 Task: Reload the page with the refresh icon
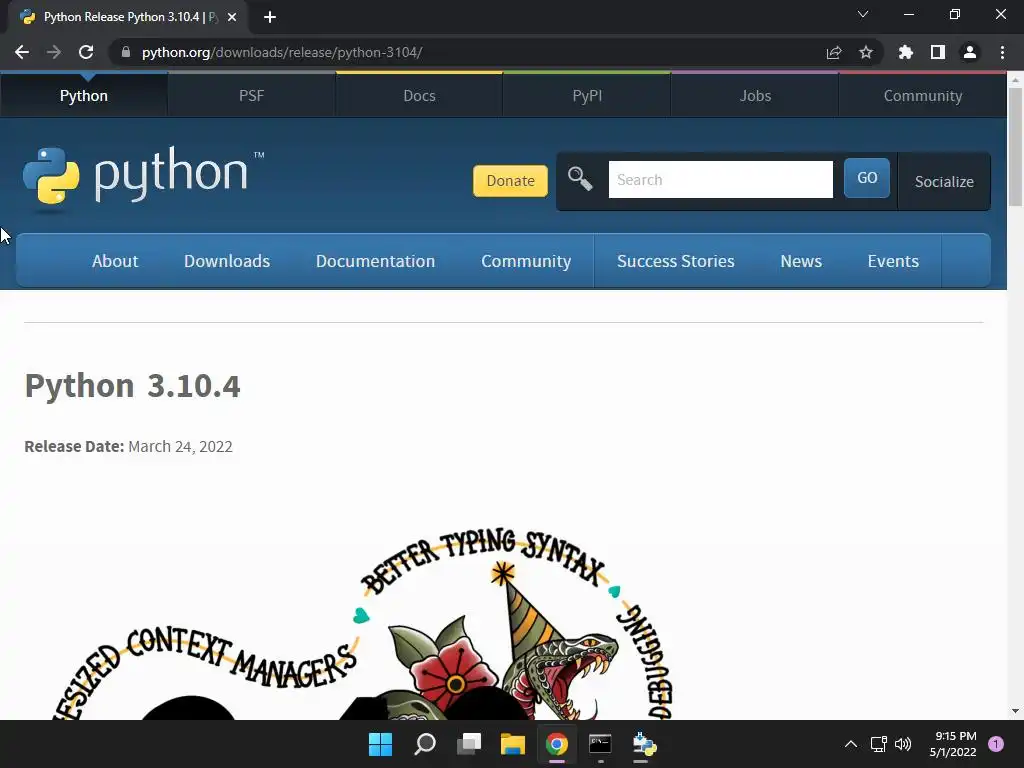pos(86,52)
